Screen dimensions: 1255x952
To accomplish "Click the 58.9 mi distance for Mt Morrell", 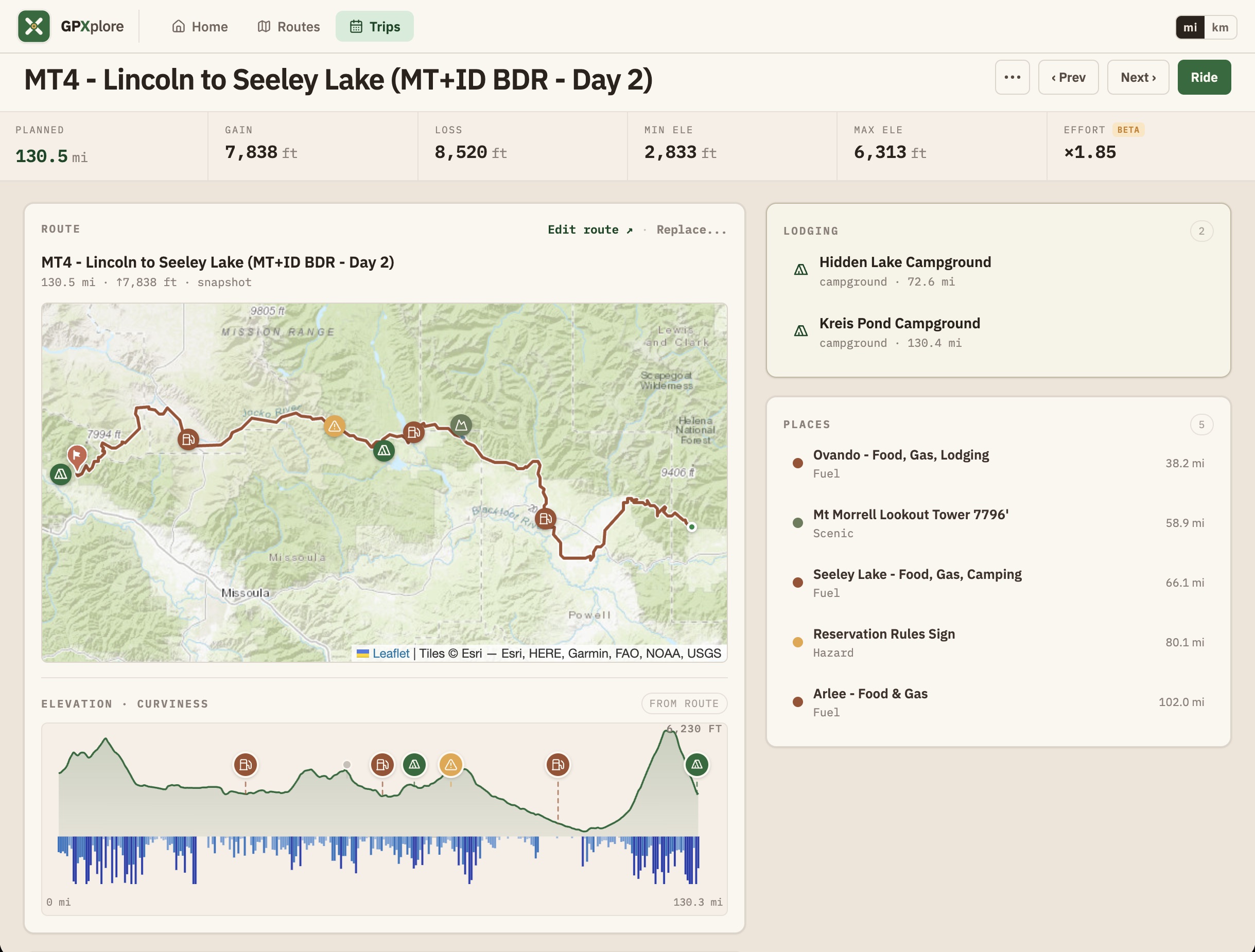I will (x=1184, y=523).
